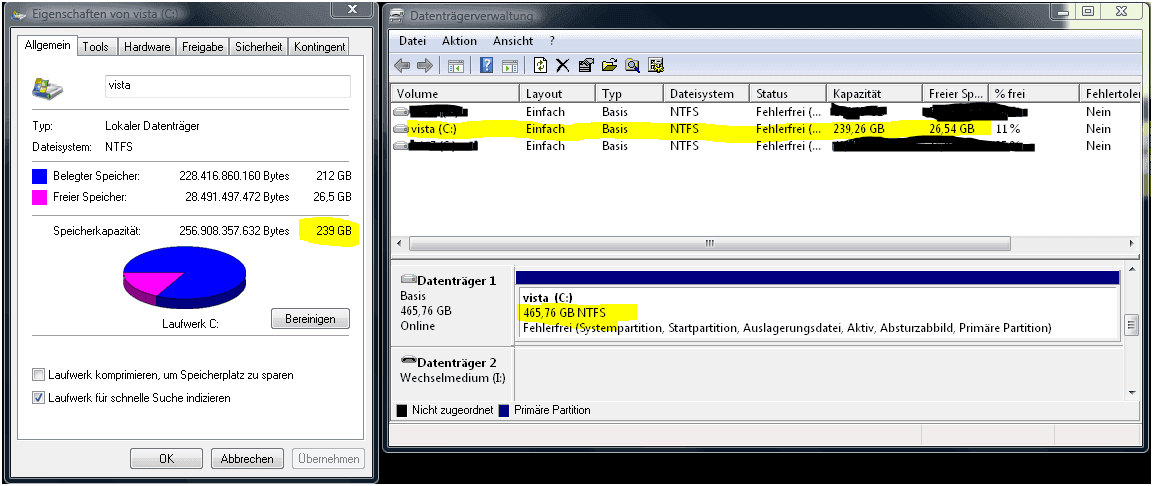Click the '465,76 GB NTFS' partition text
Image resolution: width=1153 pixels, height=486 pixels.
click(564, 312)
